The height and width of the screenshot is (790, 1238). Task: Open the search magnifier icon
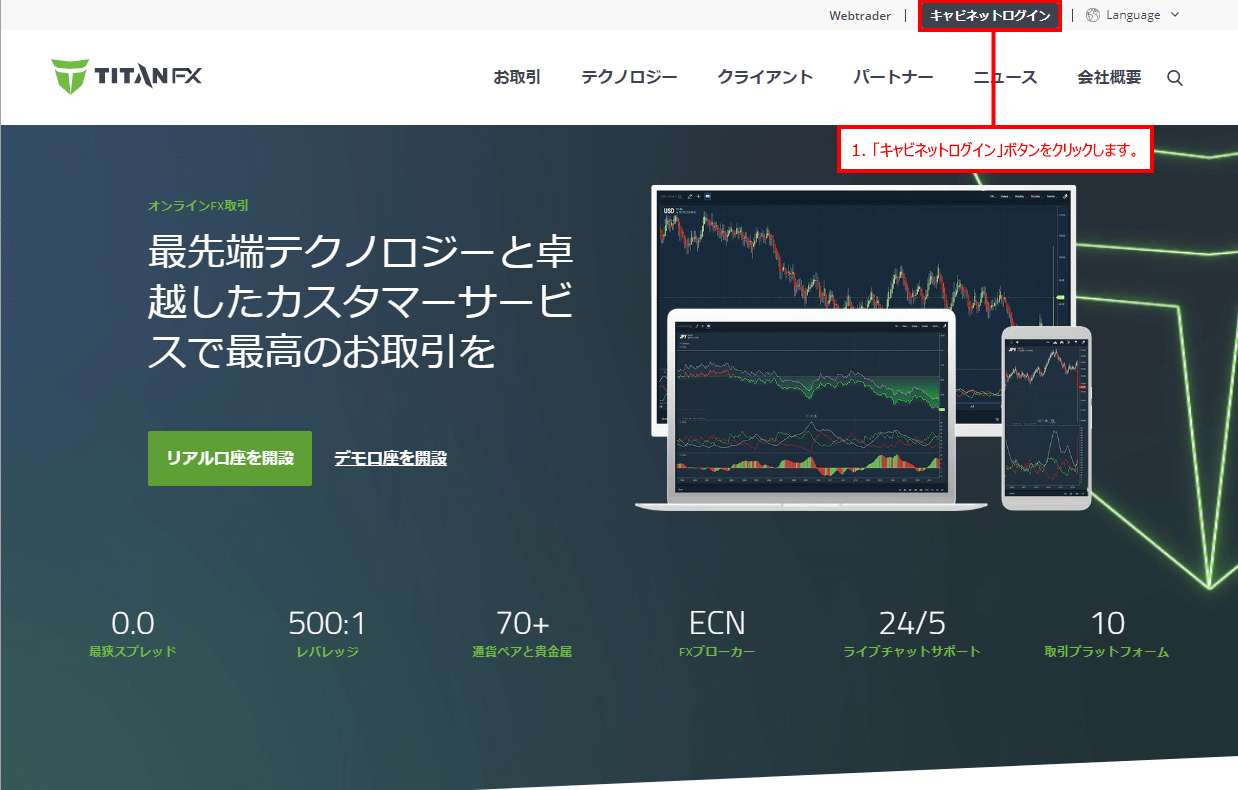click(1174, 77)
